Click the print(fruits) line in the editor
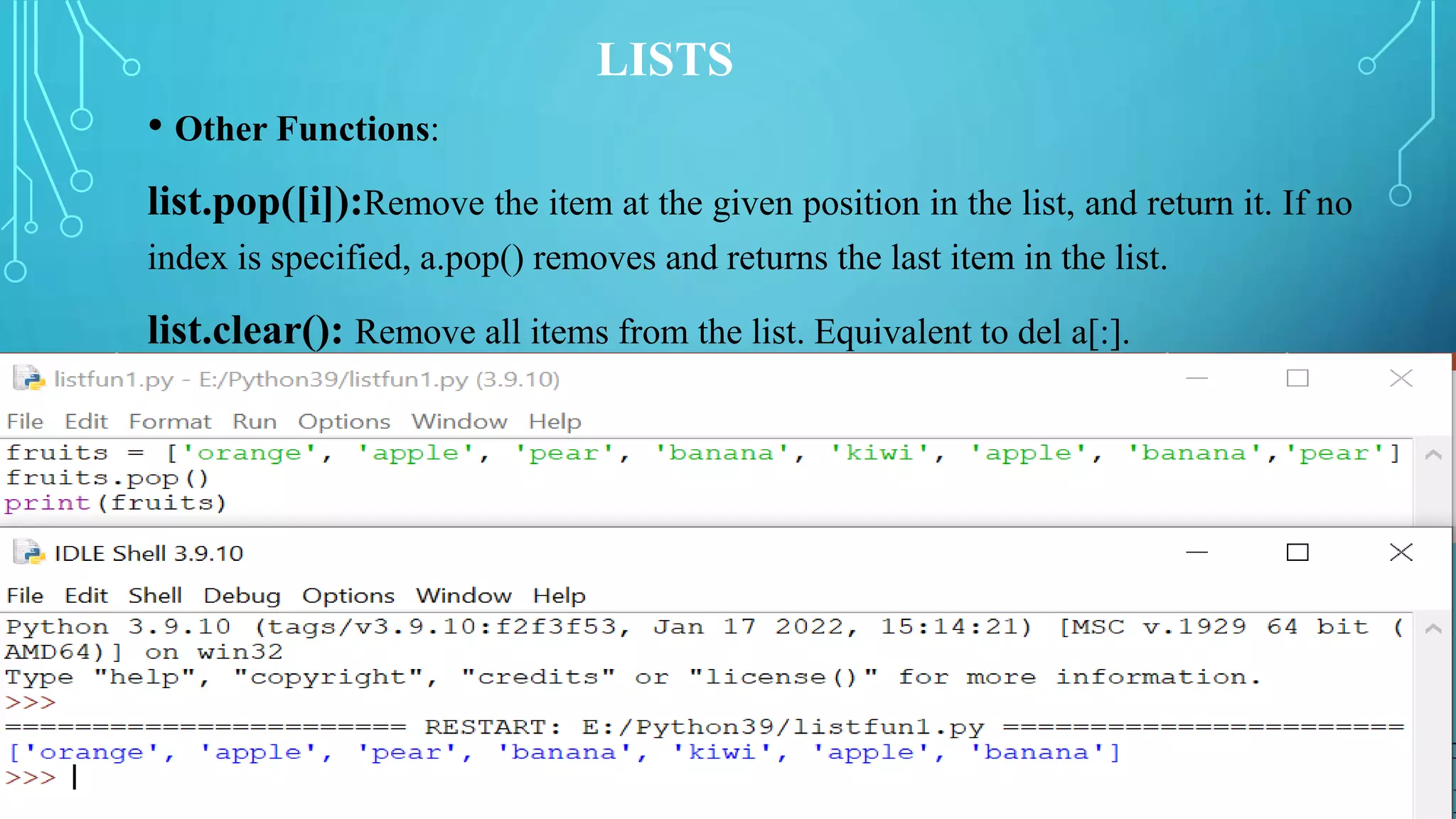 coord(115,503)
